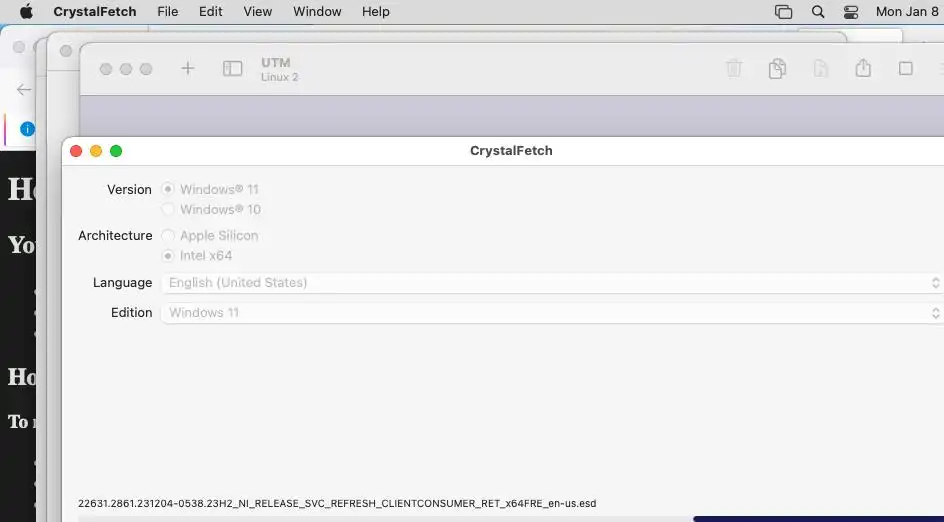The width and height of the screenshot is (944, 522).
Task: Open the Edition dropdown
Action: pos(552,313)
